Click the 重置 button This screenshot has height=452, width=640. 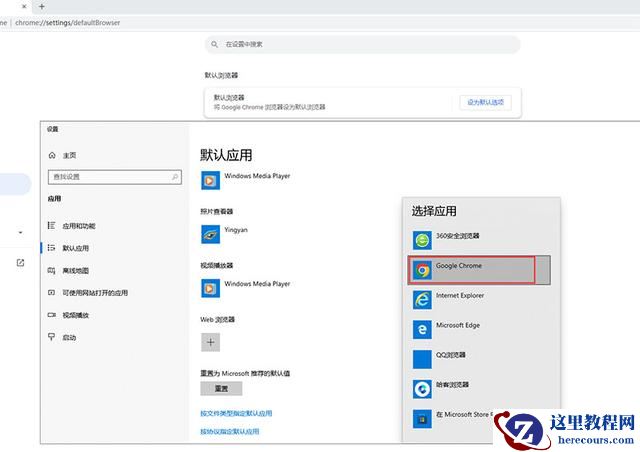[221, 389]
